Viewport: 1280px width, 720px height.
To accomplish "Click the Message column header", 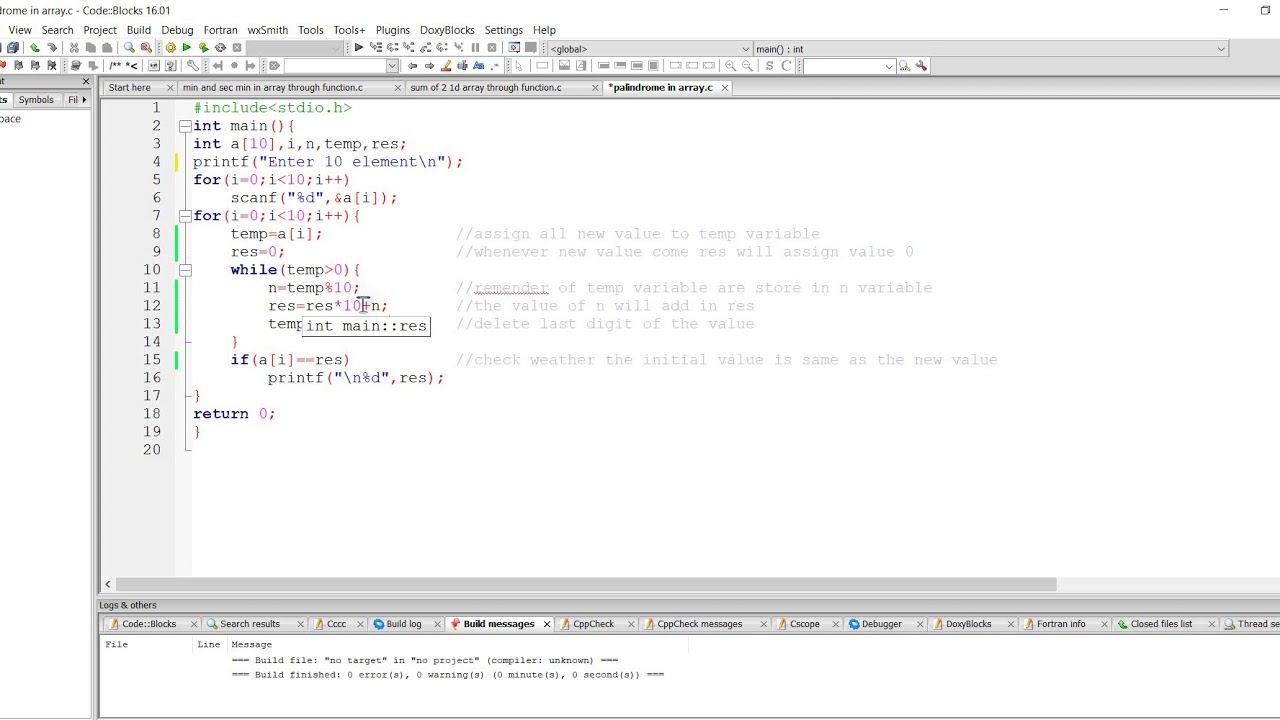I will point(251,645).
